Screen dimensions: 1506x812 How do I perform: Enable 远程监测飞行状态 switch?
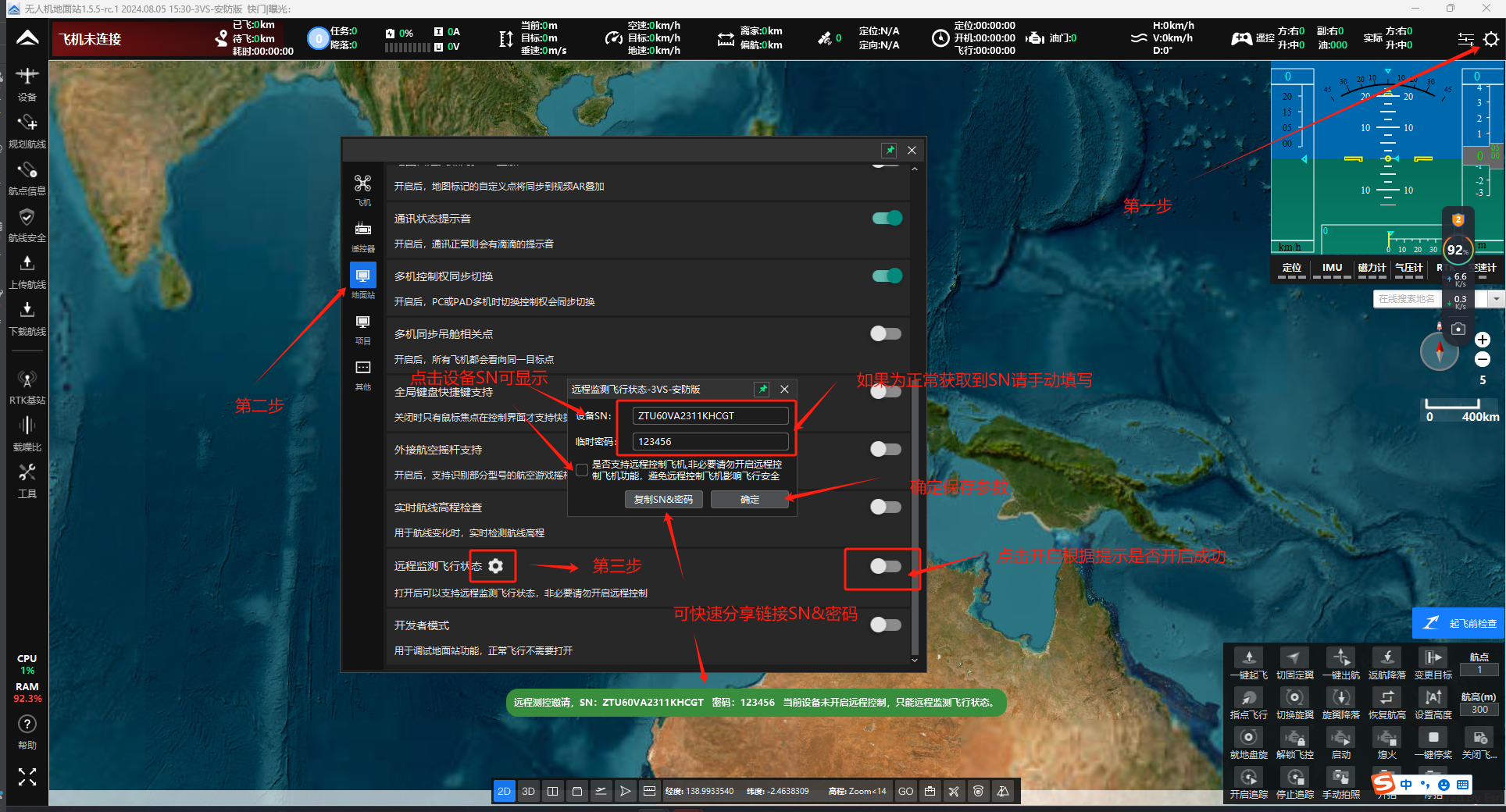(x=886, y=566)
